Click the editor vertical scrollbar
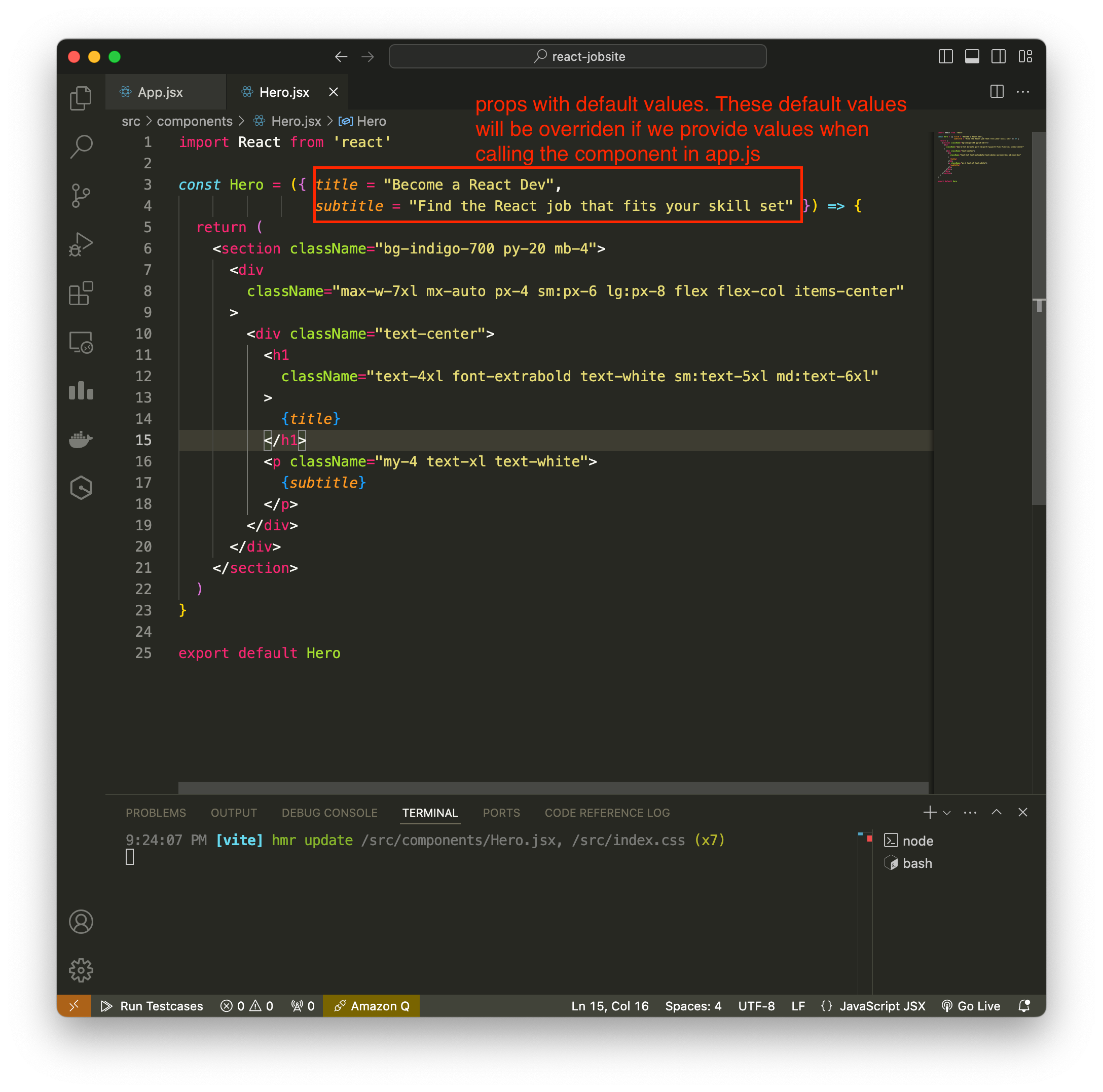 click(x=1039, y=319)
